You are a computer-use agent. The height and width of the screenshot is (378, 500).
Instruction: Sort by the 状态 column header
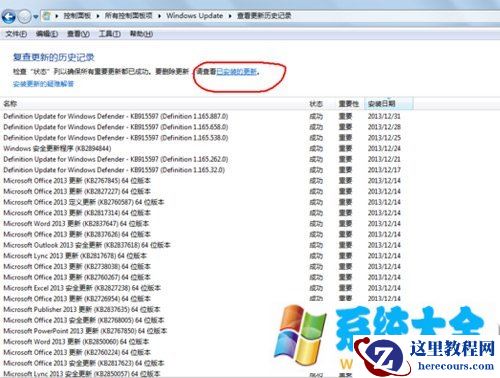coord(316,104)
